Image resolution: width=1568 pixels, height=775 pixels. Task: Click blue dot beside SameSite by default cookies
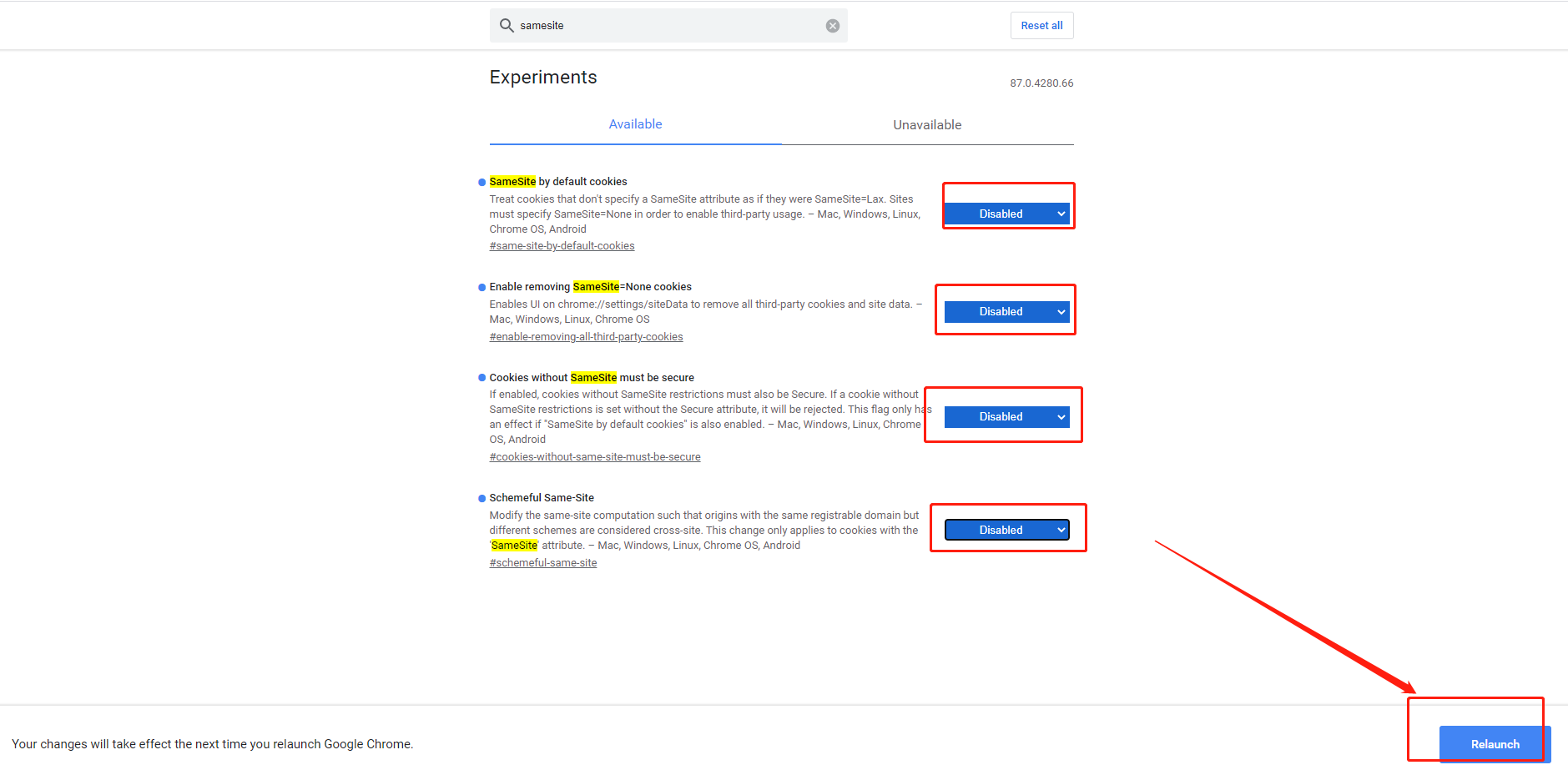[481, 182]
